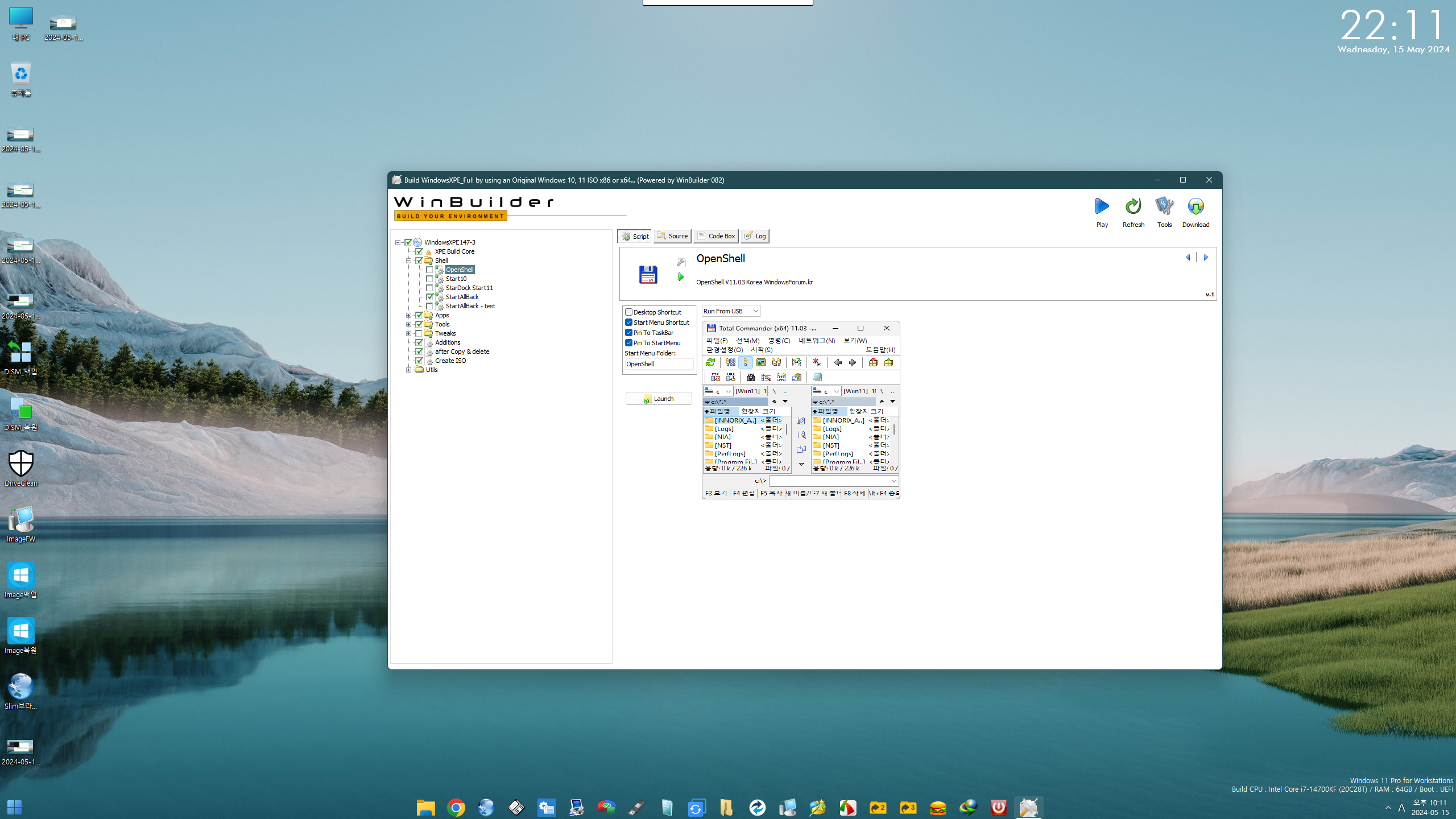Image resolution: width=1456 pixels, height=819 pixels.
Task: Select the after Copy & delete item
Action: tap(462, 351)
